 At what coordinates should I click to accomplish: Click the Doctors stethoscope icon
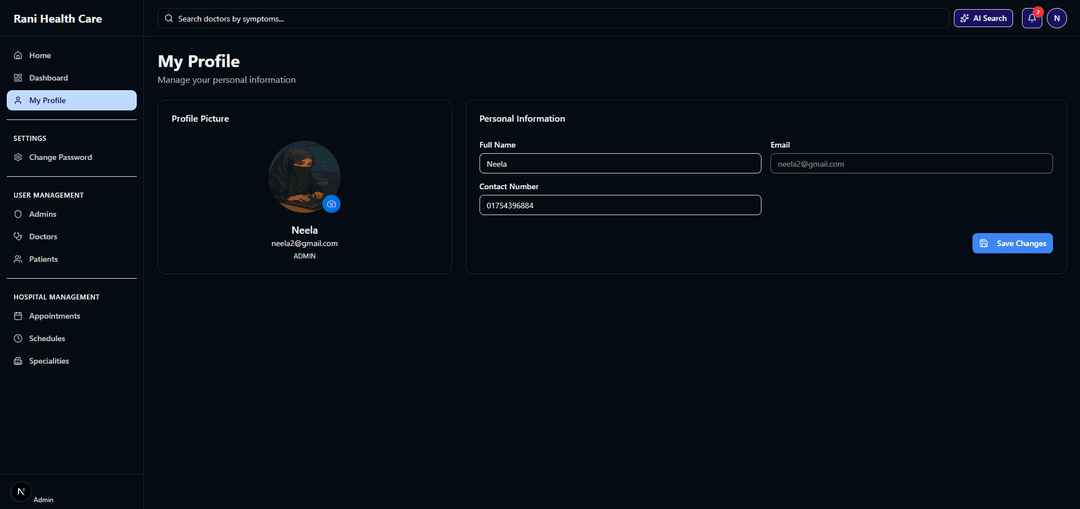pos(18,237)
